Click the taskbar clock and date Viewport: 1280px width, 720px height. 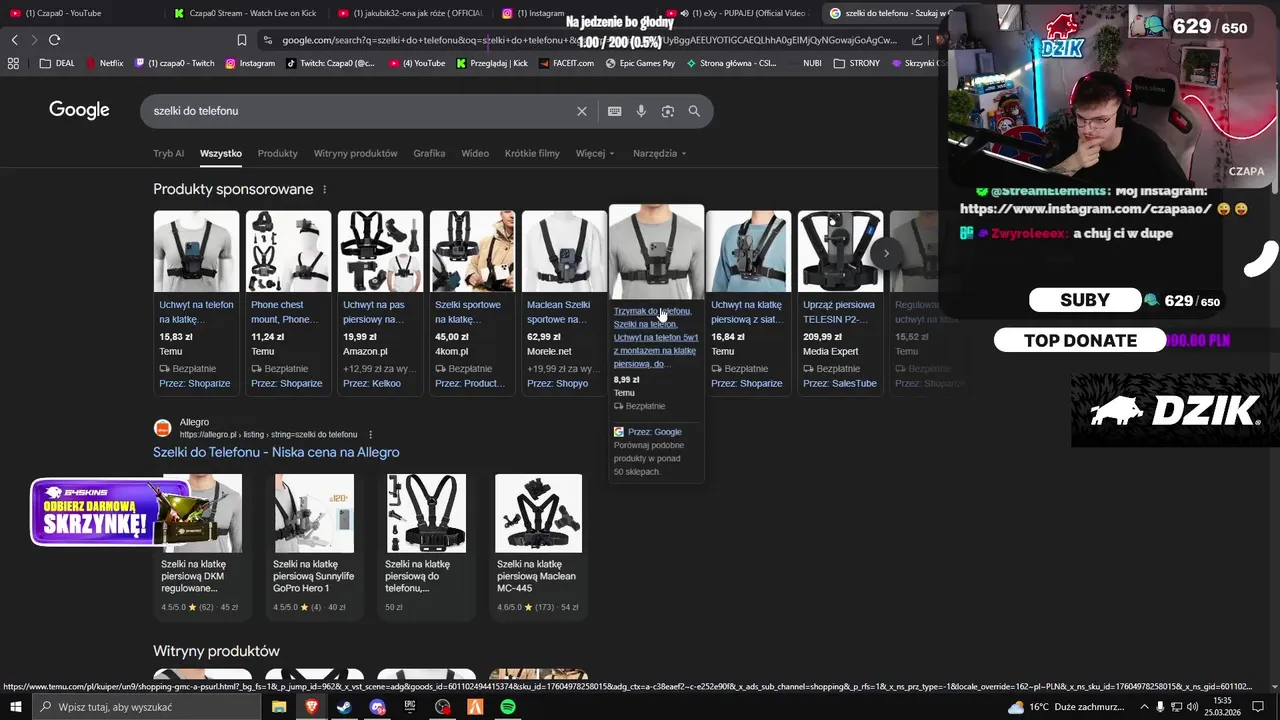tap(1222, 707)
